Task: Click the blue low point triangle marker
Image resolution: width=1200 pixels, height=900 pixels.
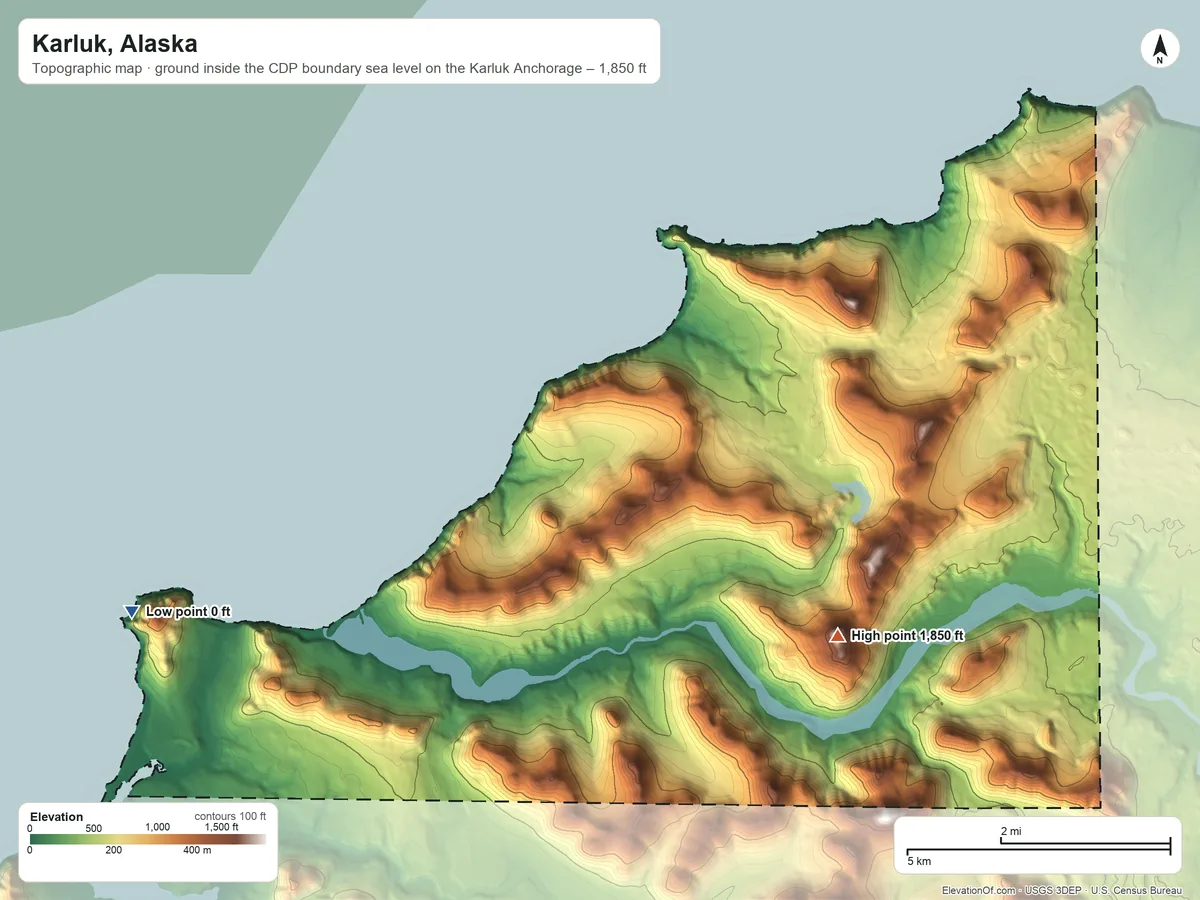Action: point(131,612)
